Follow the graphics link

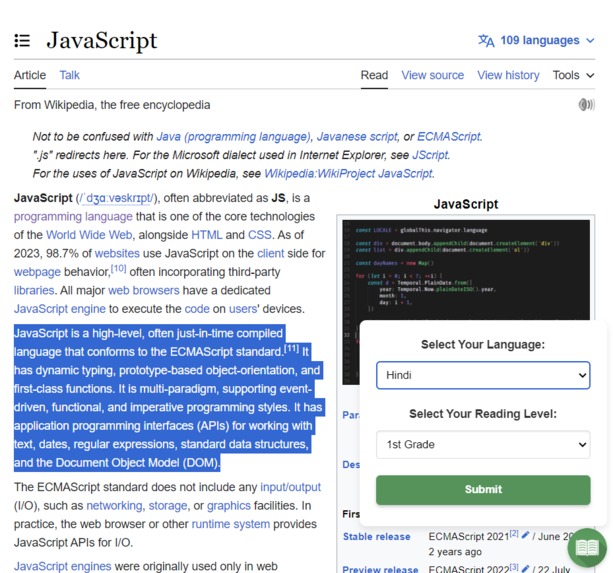click(x=229, y=505)
